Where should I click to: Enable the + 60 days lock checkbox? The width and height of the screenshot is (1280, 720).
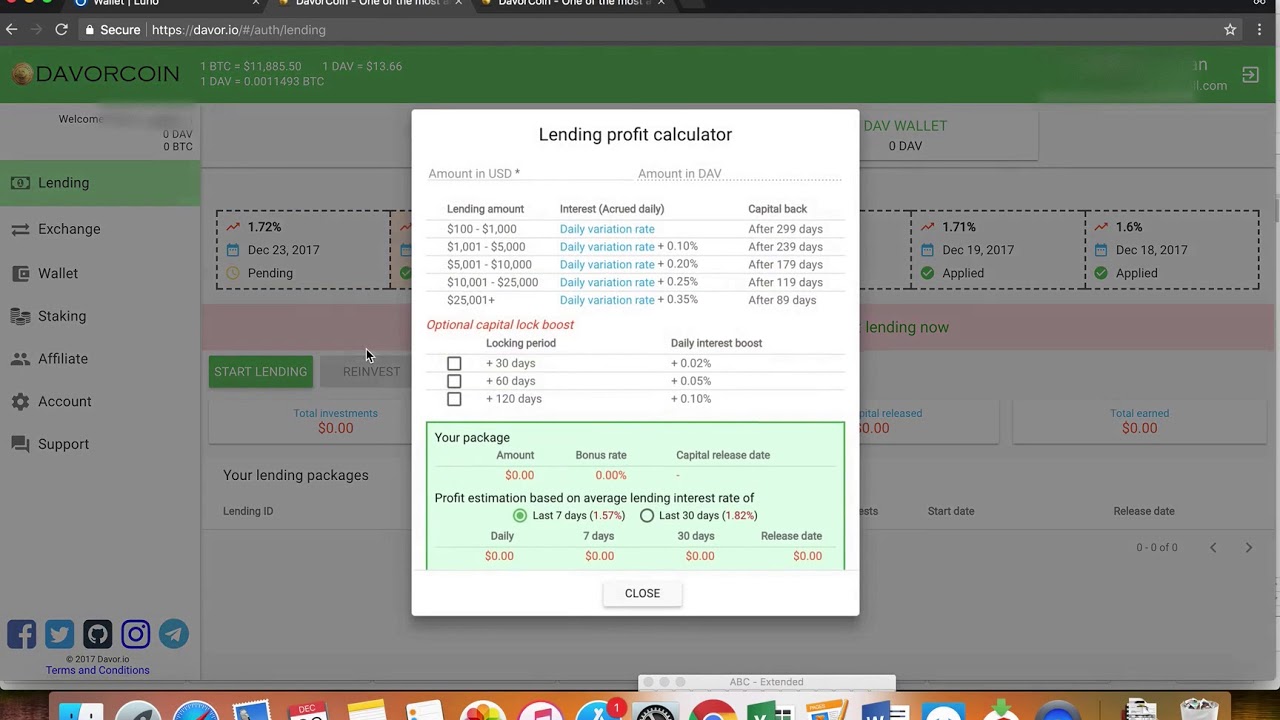(454, 381)
